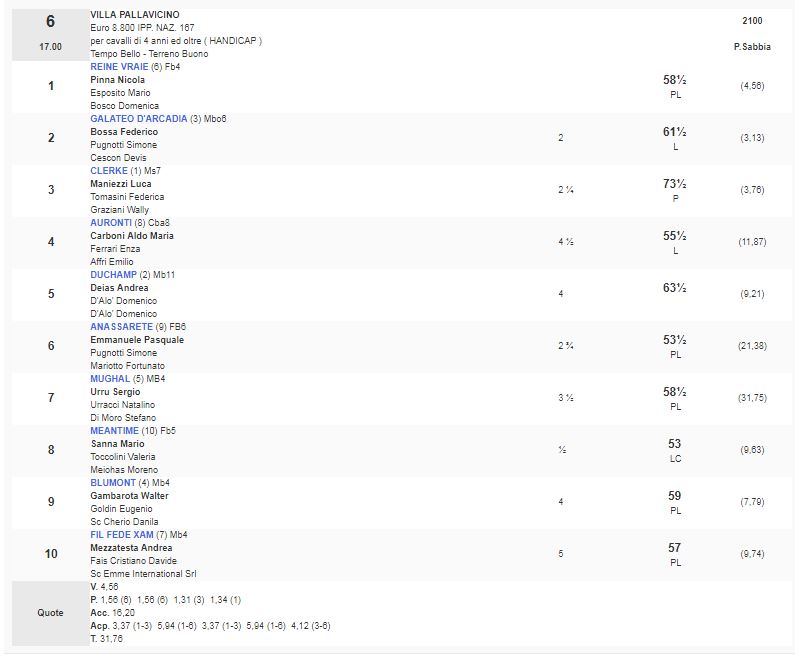The width and height of the screenshot is (795, 666).
Task: Click the ANASSARETE horse name
Action: [x=122, y=327]
